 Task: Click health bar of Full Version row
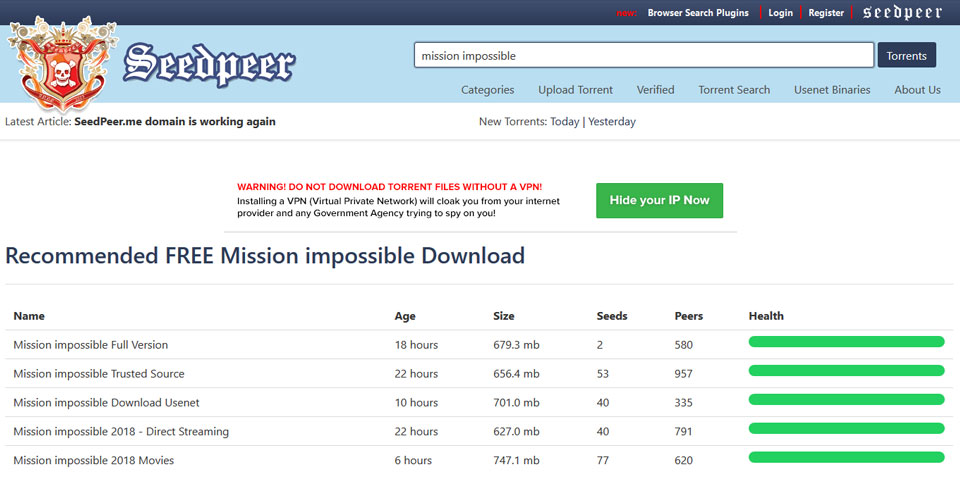846,342
